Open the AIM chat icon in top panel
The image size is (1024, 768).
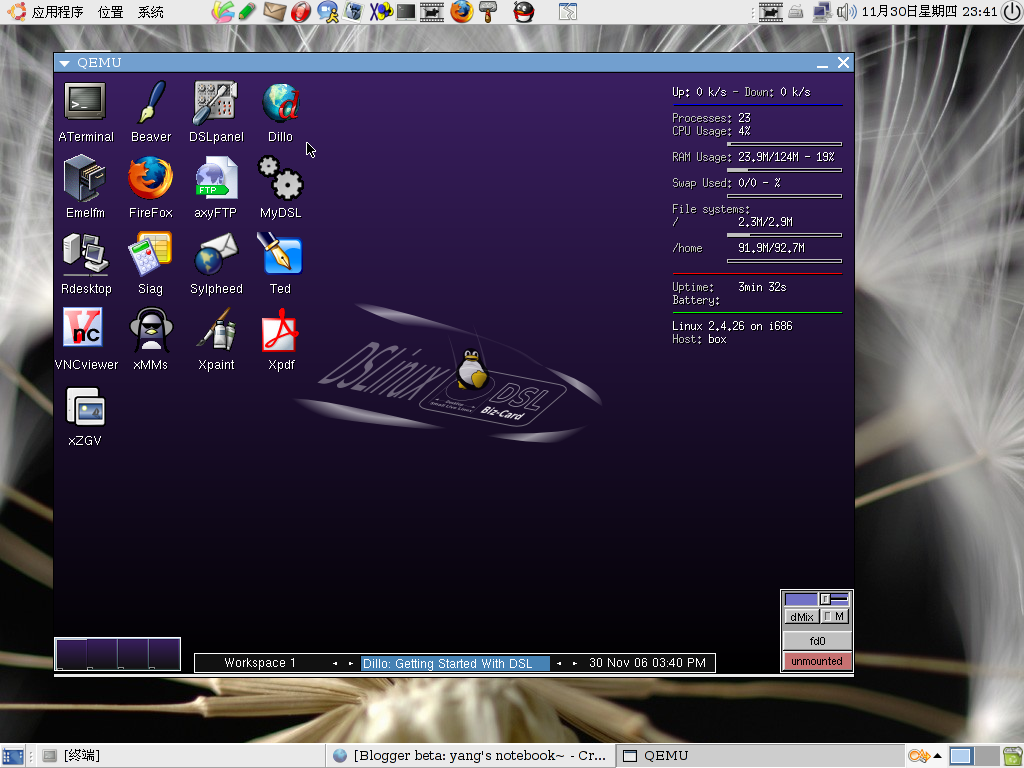[x=327, y=11]
